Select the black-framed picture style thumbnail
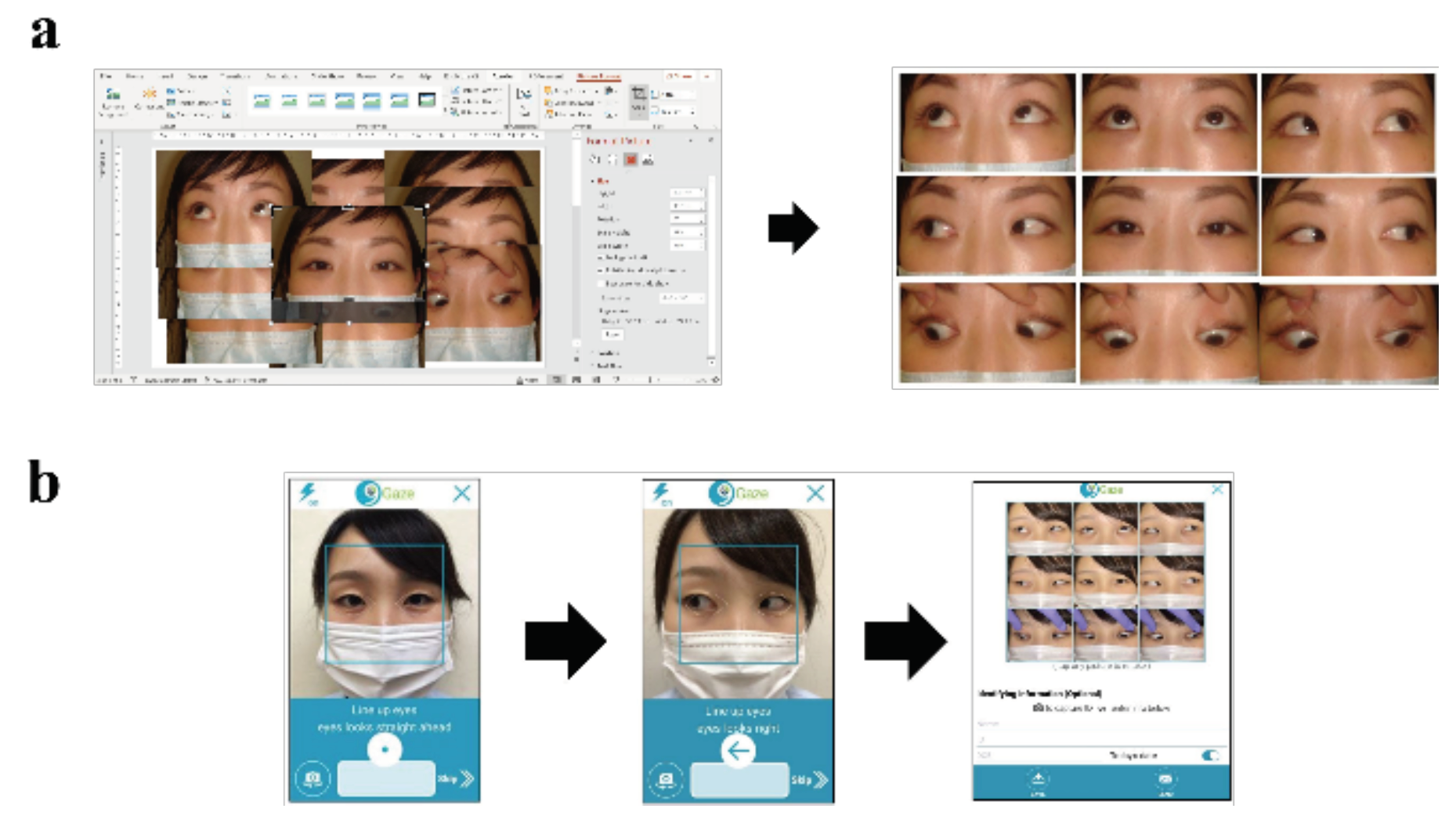The height and width of the screenshot is (823, 1456). [427, 100]
